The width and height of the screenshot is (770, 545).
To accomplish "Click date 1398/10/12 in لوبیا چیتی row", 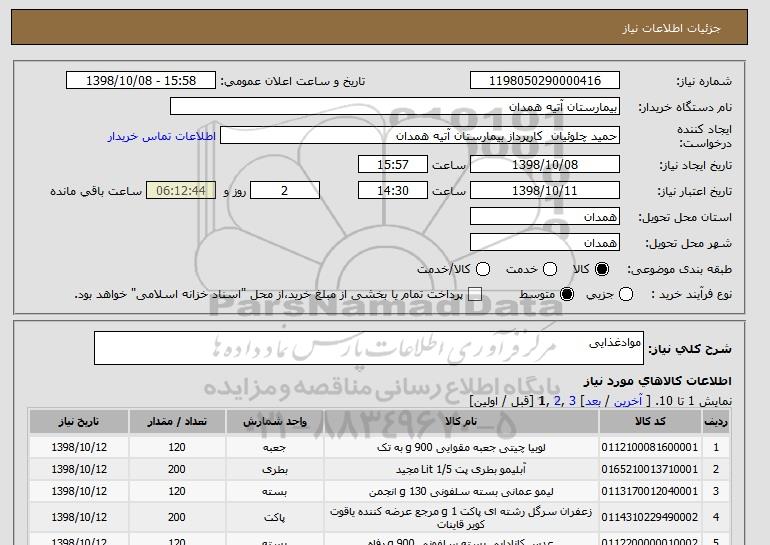I will 79,447.
